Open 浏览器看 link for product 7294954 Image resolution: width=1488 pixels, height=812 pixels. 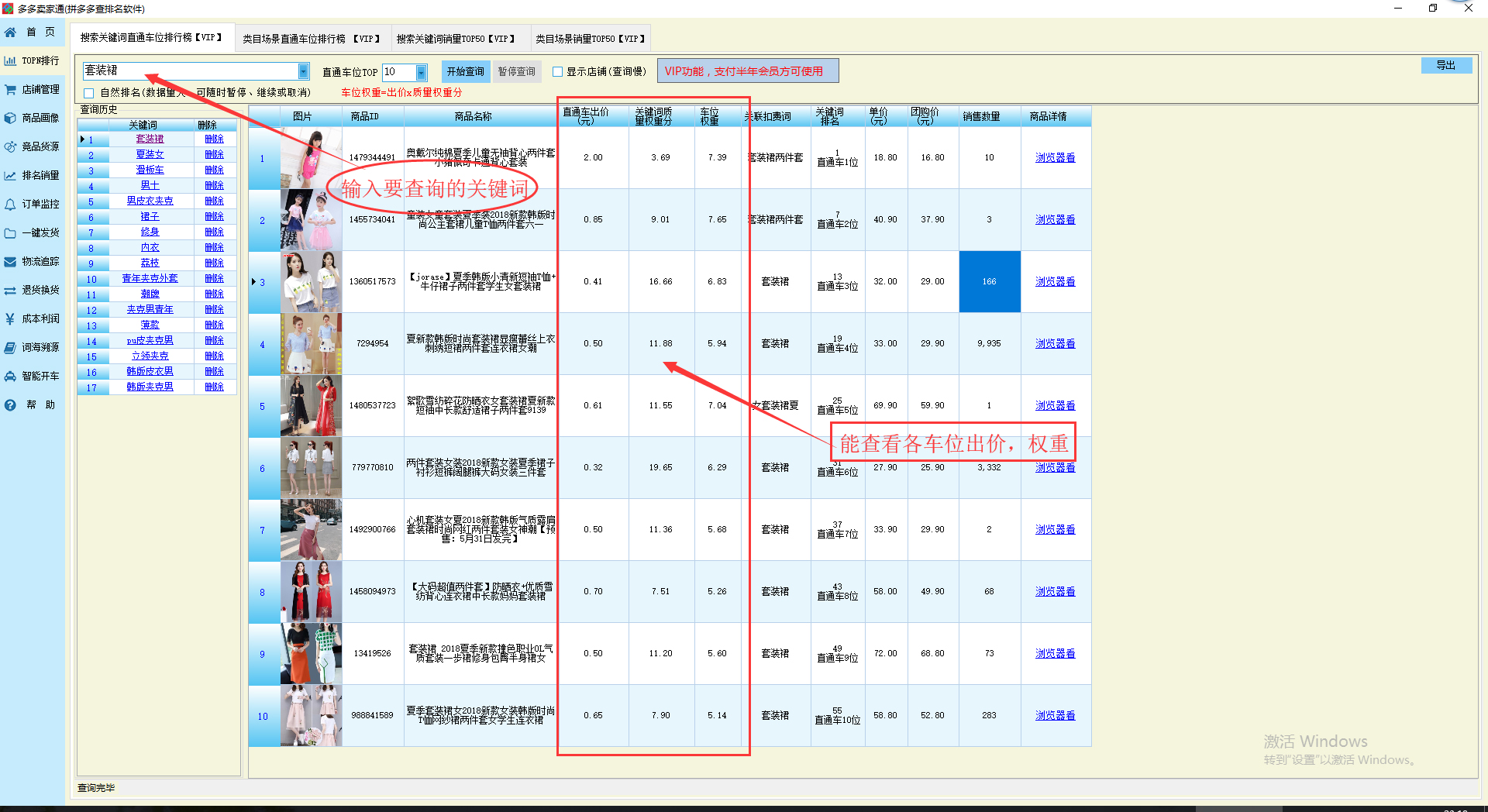(x=1055, y=343)
